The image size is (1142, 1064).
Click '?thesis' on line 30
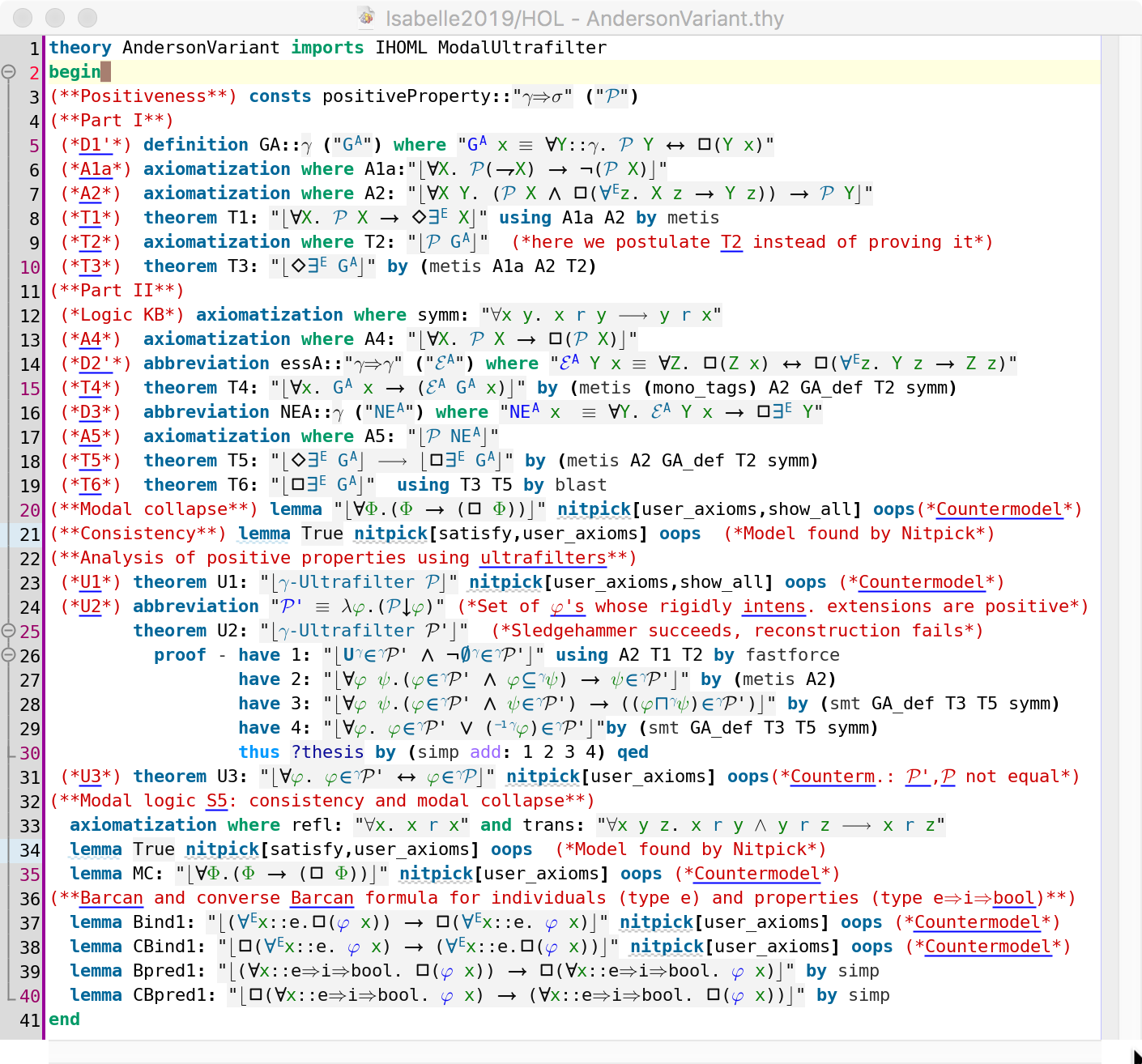point(327,752)
